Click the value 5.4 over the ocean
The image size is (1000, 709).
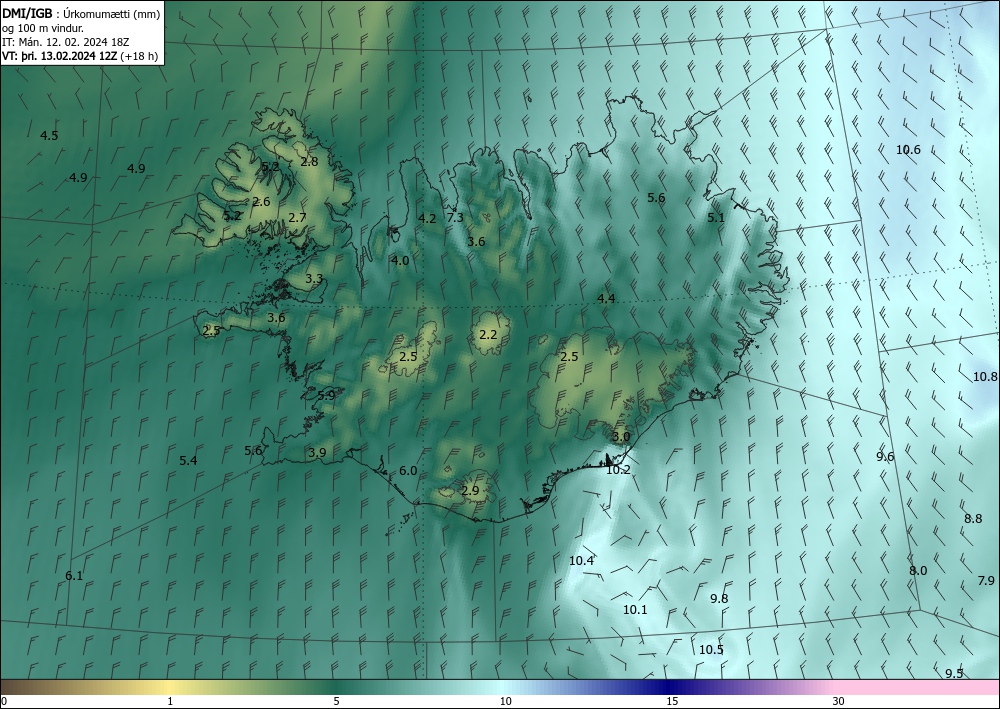(188, 460)
